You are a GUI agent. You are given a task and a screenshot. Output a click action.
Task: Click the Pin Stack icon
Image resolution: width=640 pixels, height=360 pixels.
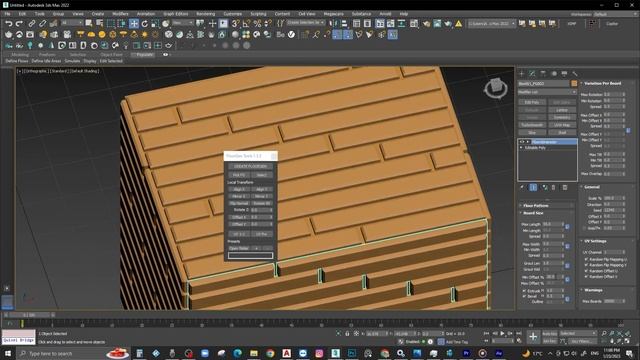point(522,187)
